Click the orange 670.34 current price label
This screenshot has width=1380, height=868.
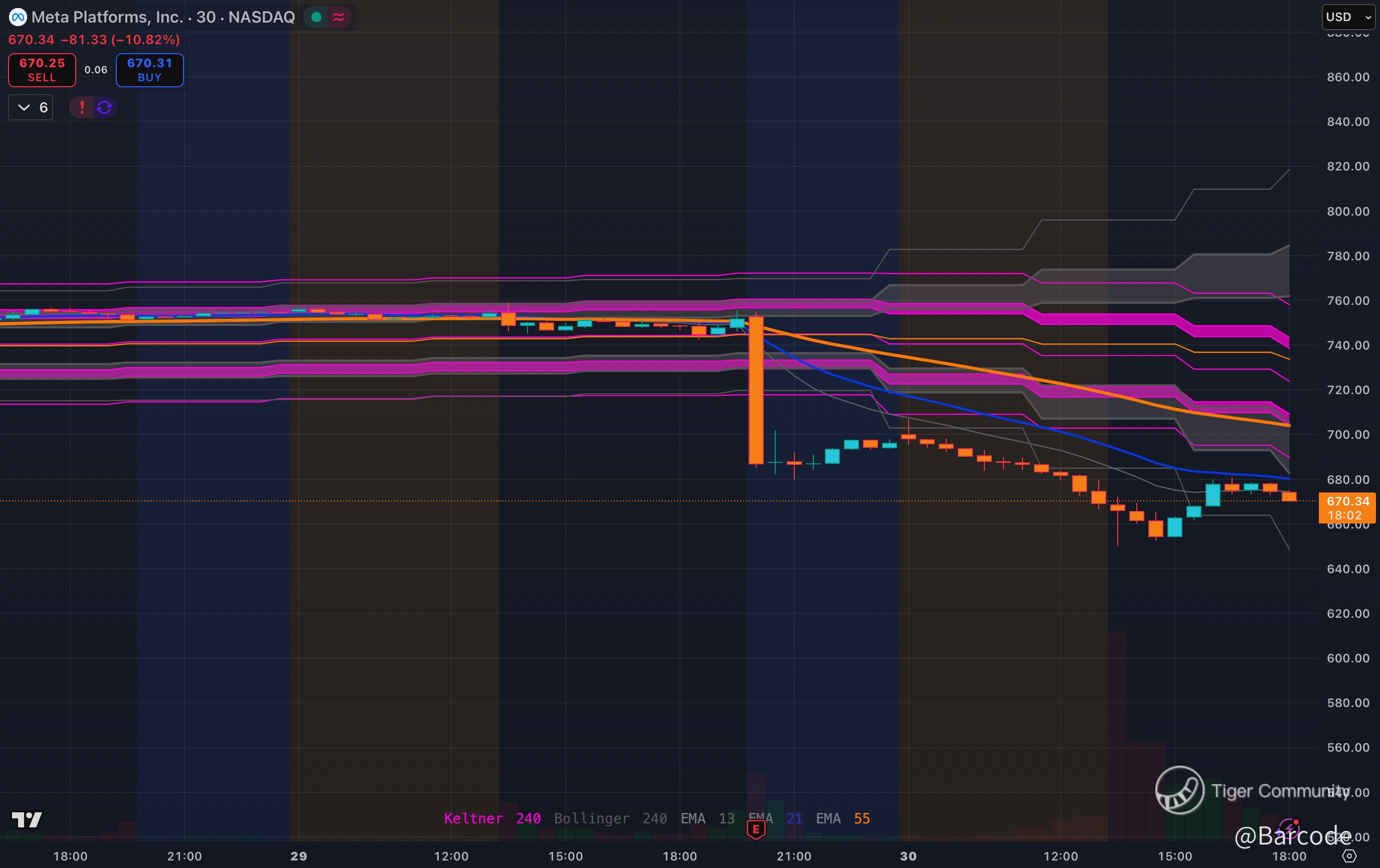click(x=1347, y=502)
